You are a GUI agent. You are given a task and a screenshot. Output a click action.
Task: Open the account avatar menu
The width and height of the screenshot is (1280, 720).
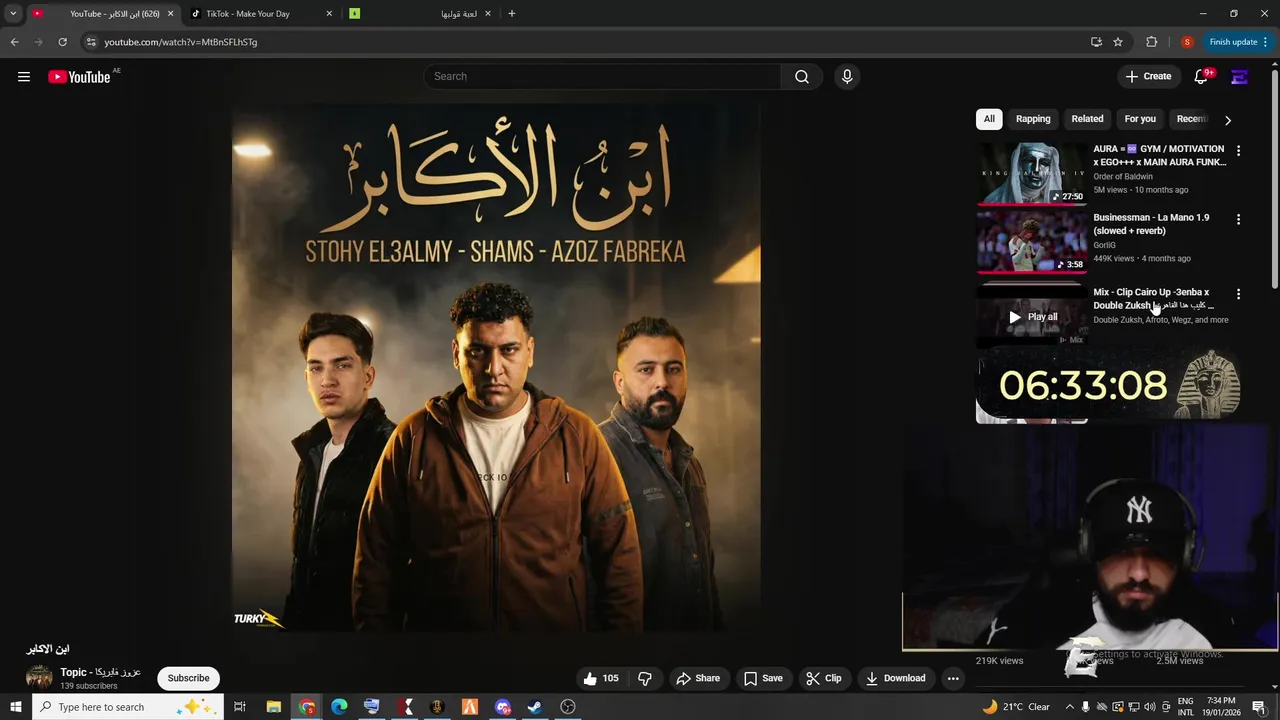(1239, 77)
